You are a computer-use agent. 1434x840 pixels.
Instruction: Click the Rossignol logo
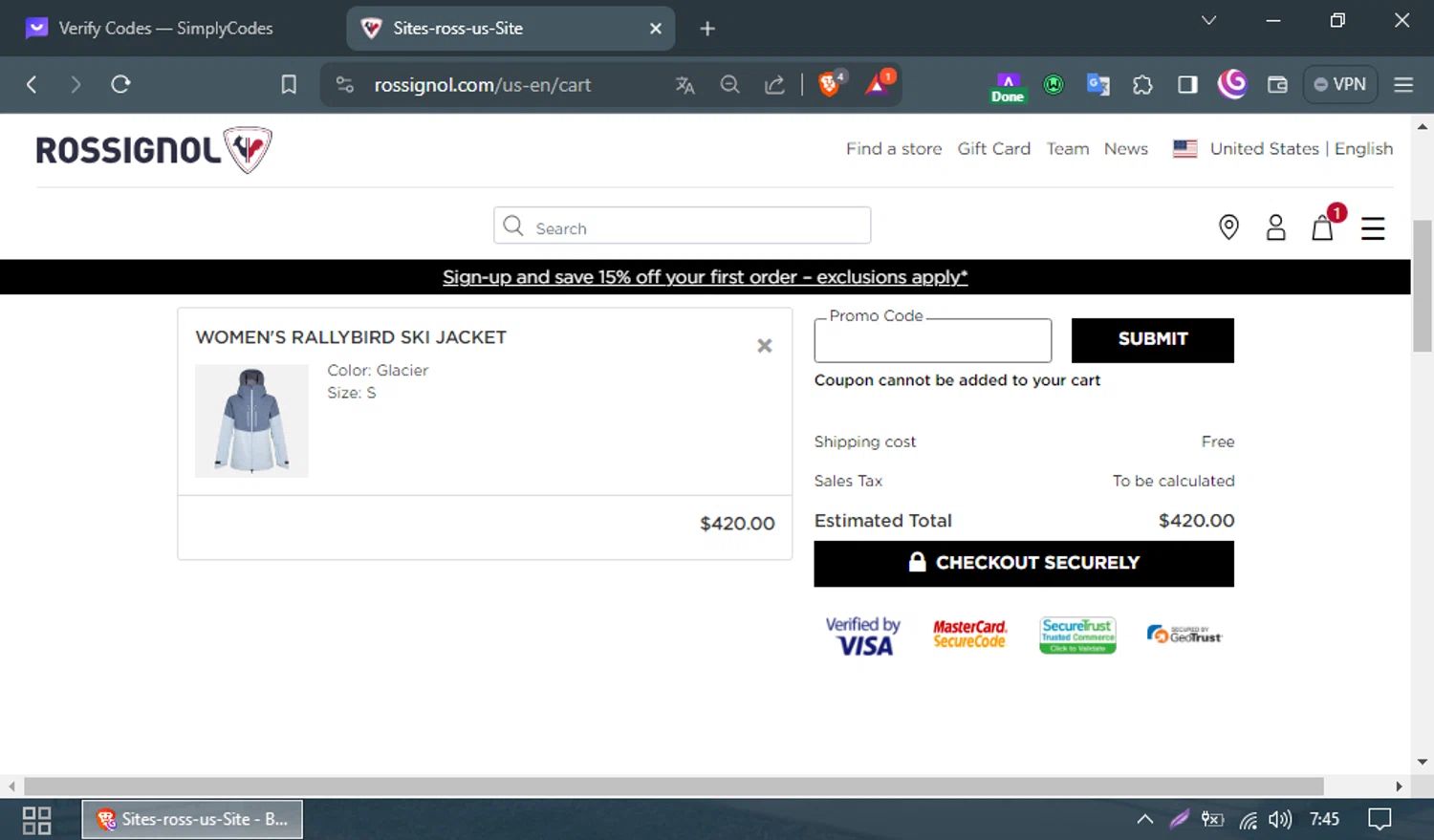point(154,150)
